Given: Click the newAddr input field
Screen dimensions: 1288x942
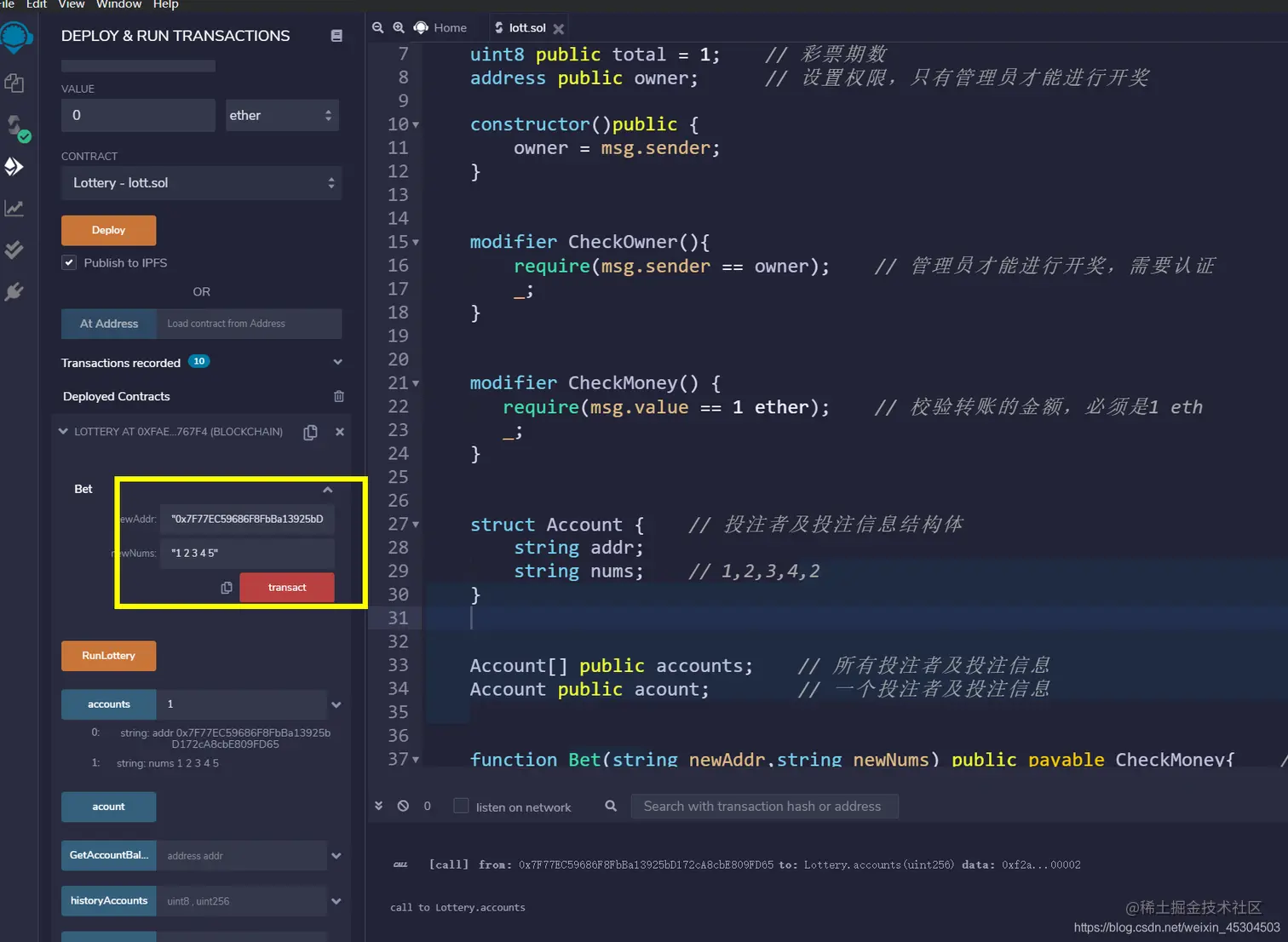Looking at the screenshot, I should [247, 519].
